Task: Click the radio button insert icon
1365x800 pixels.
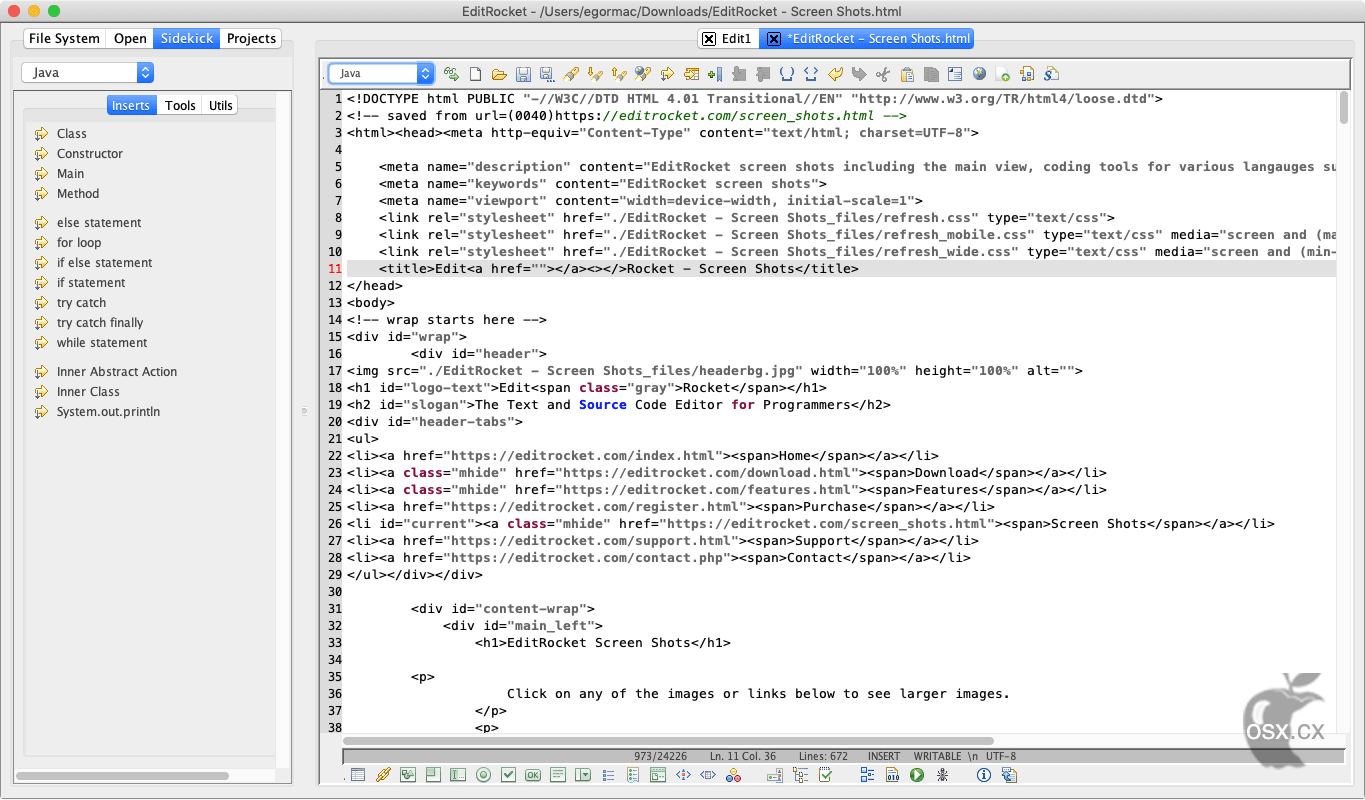Action: [x=483, y=775]
